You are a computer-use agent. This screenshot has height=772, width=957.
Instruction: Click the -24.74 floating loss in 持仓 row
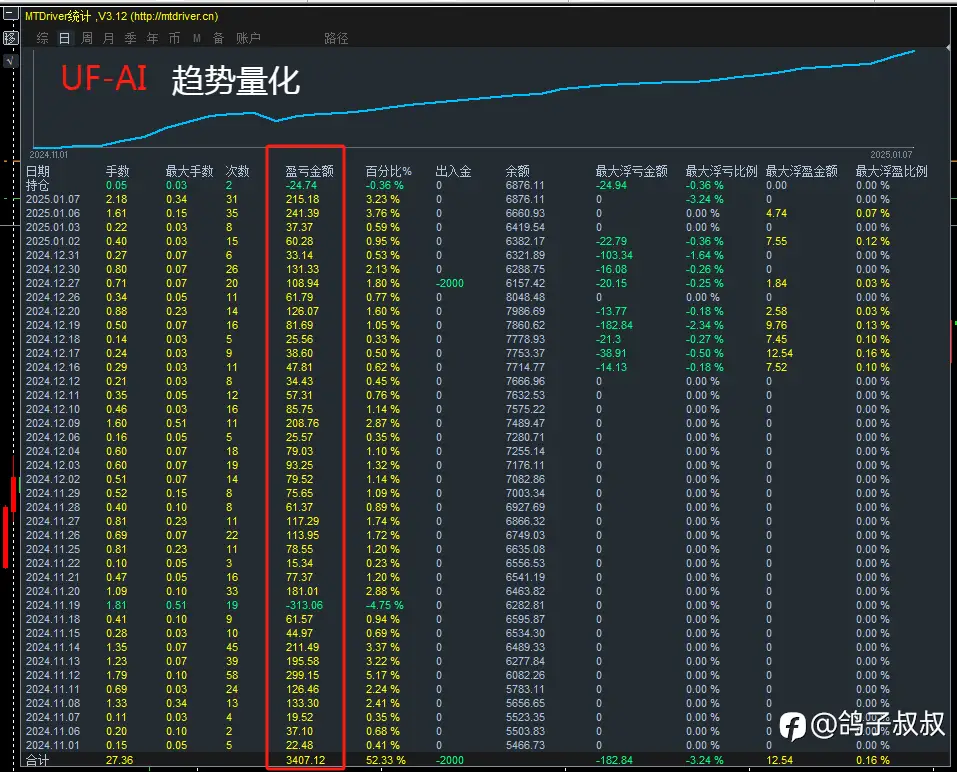(x=302, y=185)
